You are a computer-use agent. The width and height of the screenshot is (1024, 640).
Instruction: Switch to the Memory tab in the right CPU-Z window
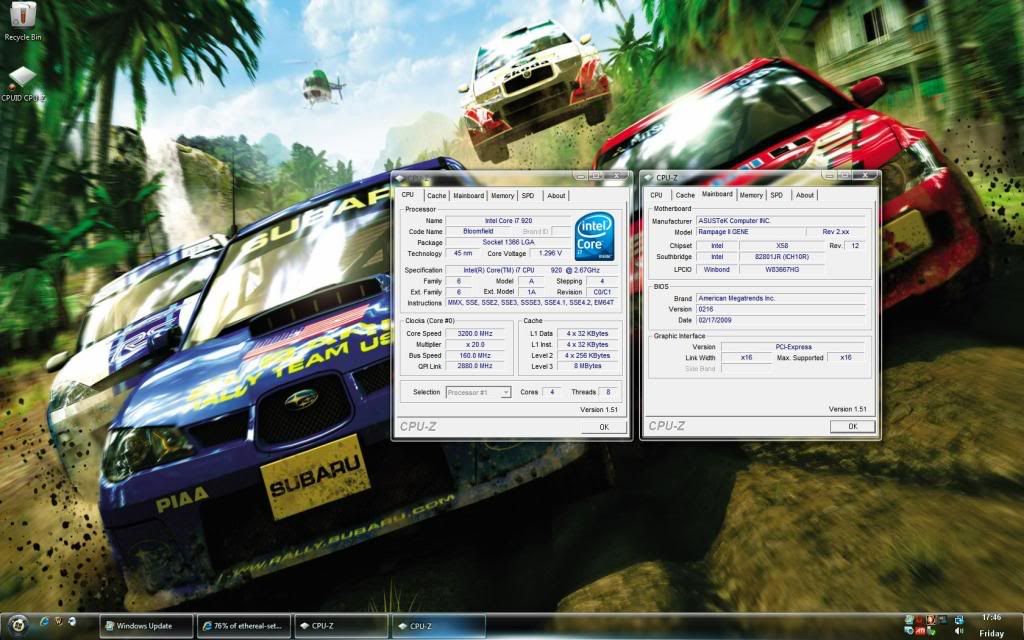point(751,195)
